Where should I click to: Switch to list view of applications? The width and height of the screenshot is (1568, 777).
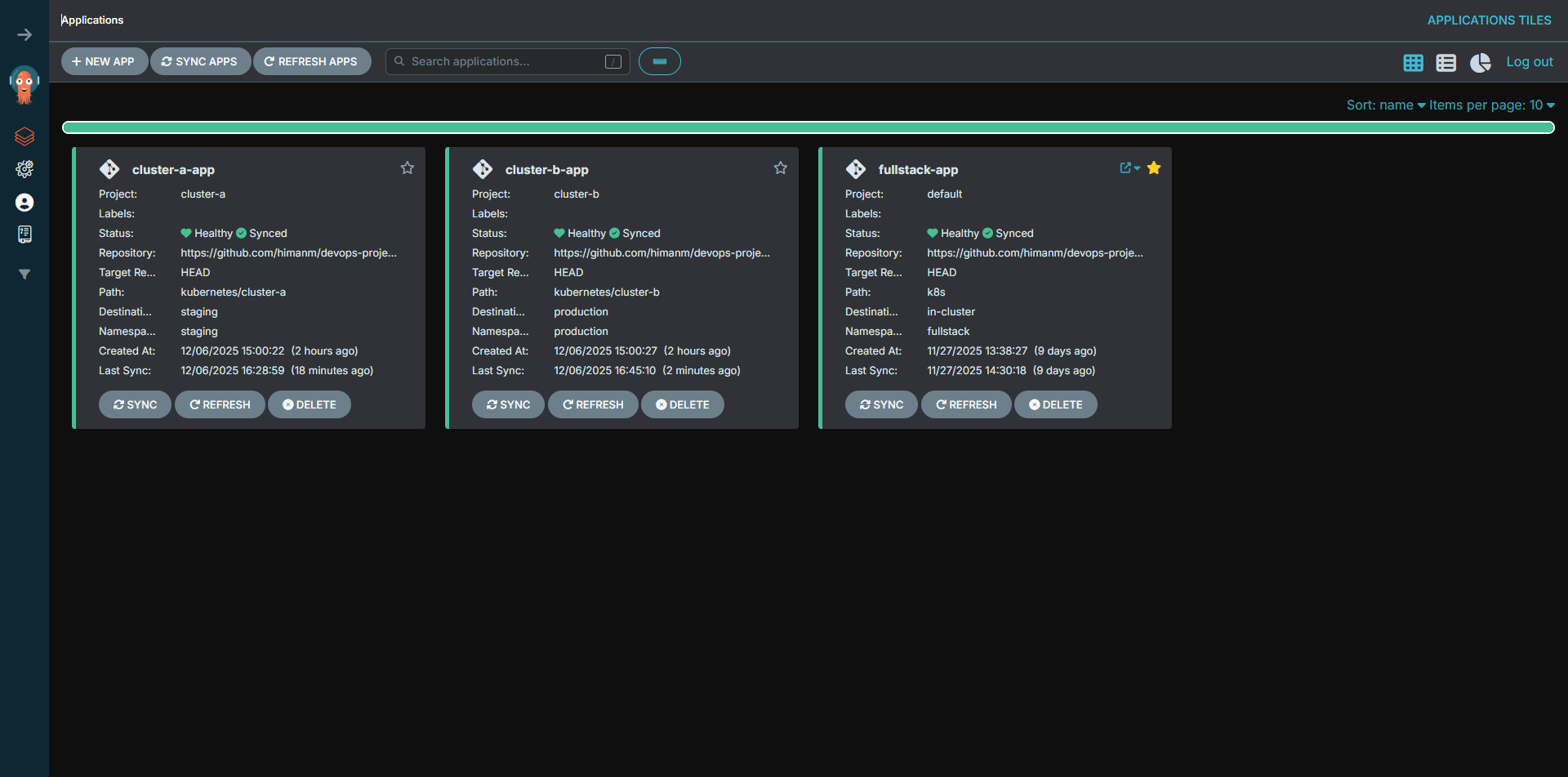1445,62
